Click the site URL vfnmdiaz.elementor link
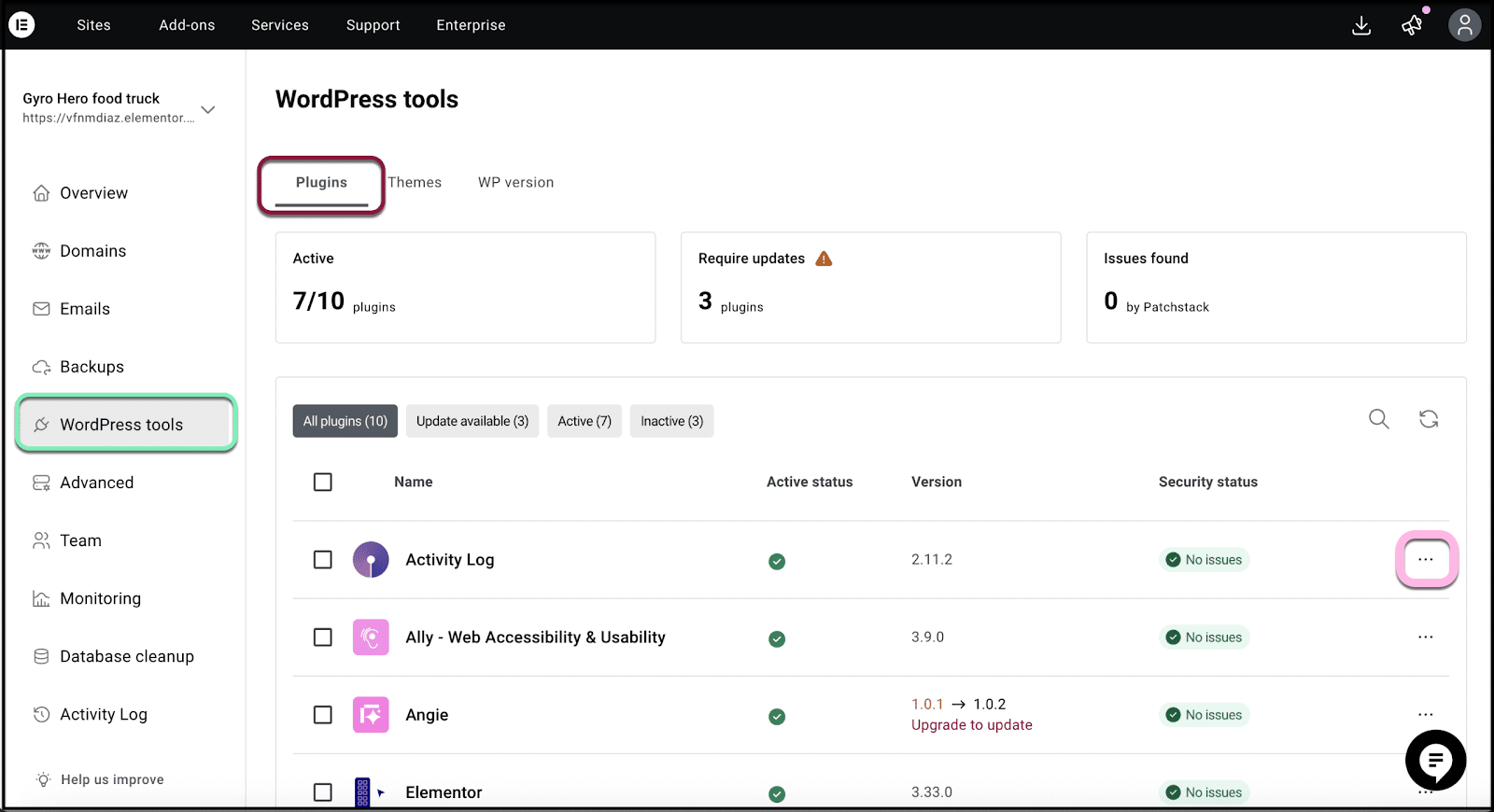This screenshot has width=1494, height=812. 108,118
